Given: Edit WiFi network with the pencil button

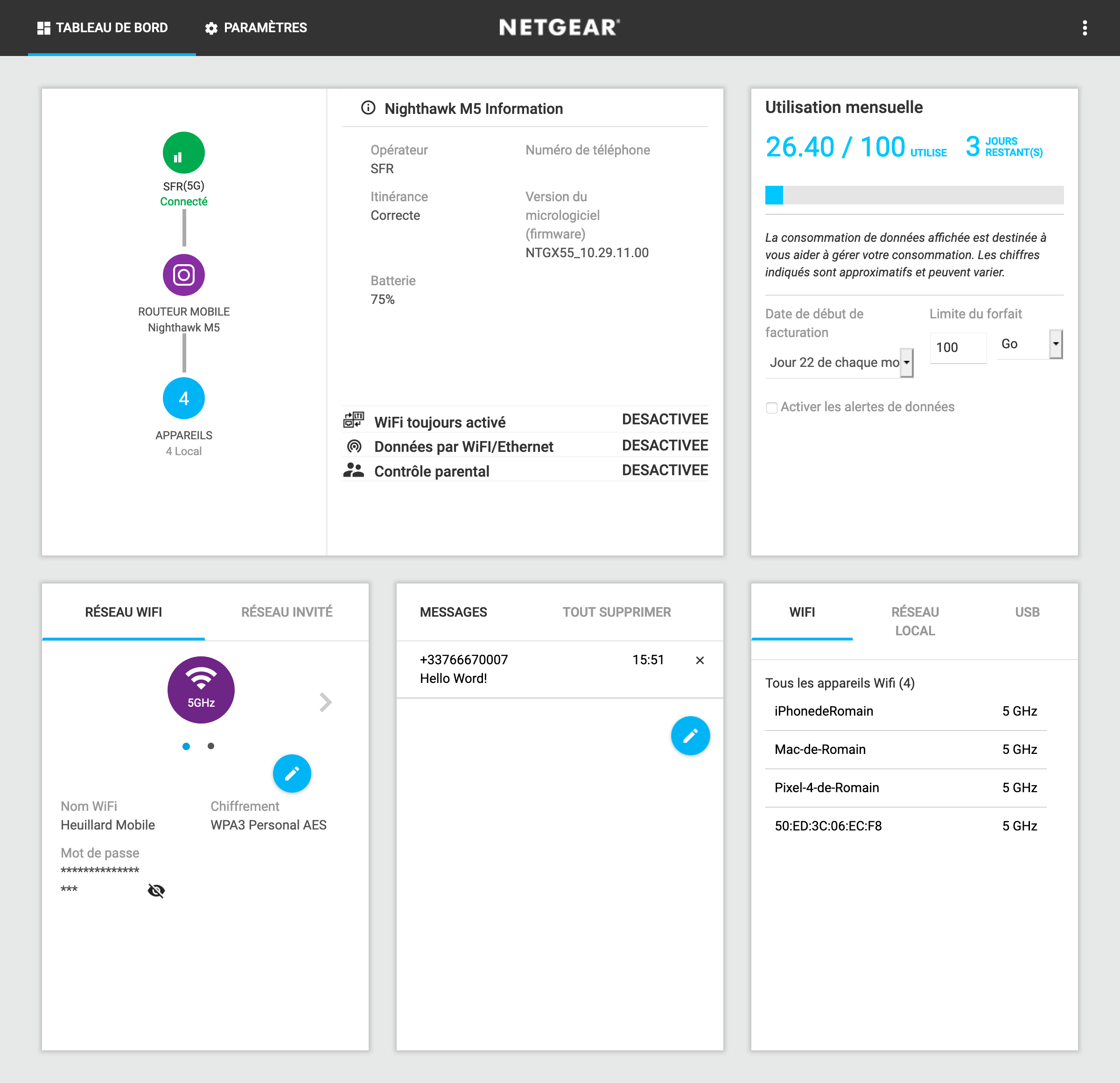Looking at the screenshot, I should [291, 774].
